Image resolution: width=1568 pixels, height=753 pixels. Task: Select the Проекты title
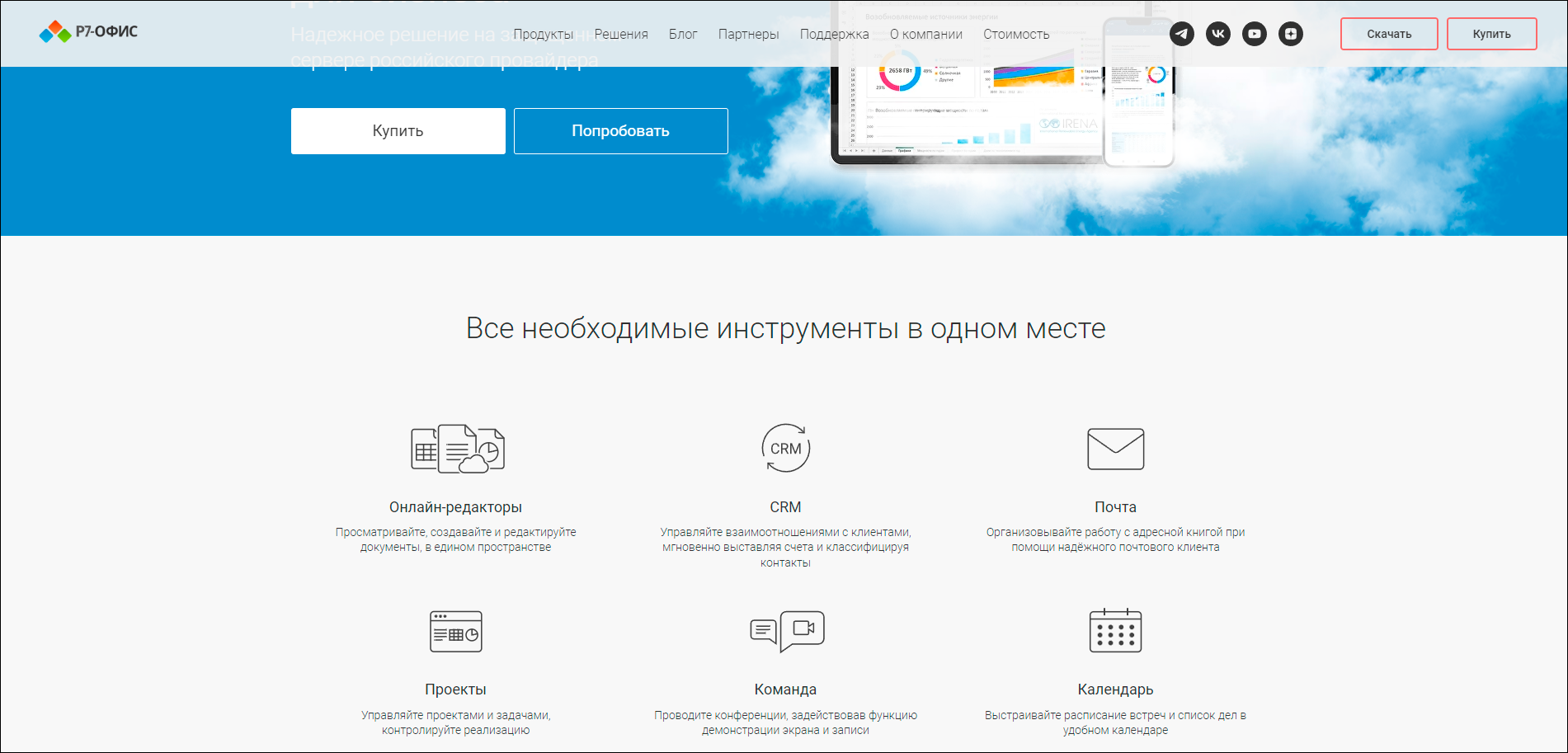456,689
